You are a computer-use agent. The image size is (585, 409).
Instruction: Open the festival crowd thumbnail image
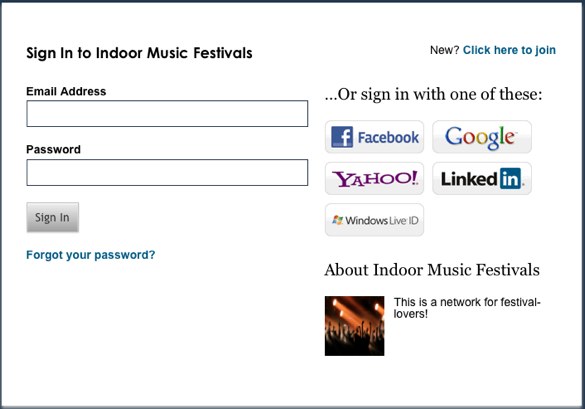[354, 326]
